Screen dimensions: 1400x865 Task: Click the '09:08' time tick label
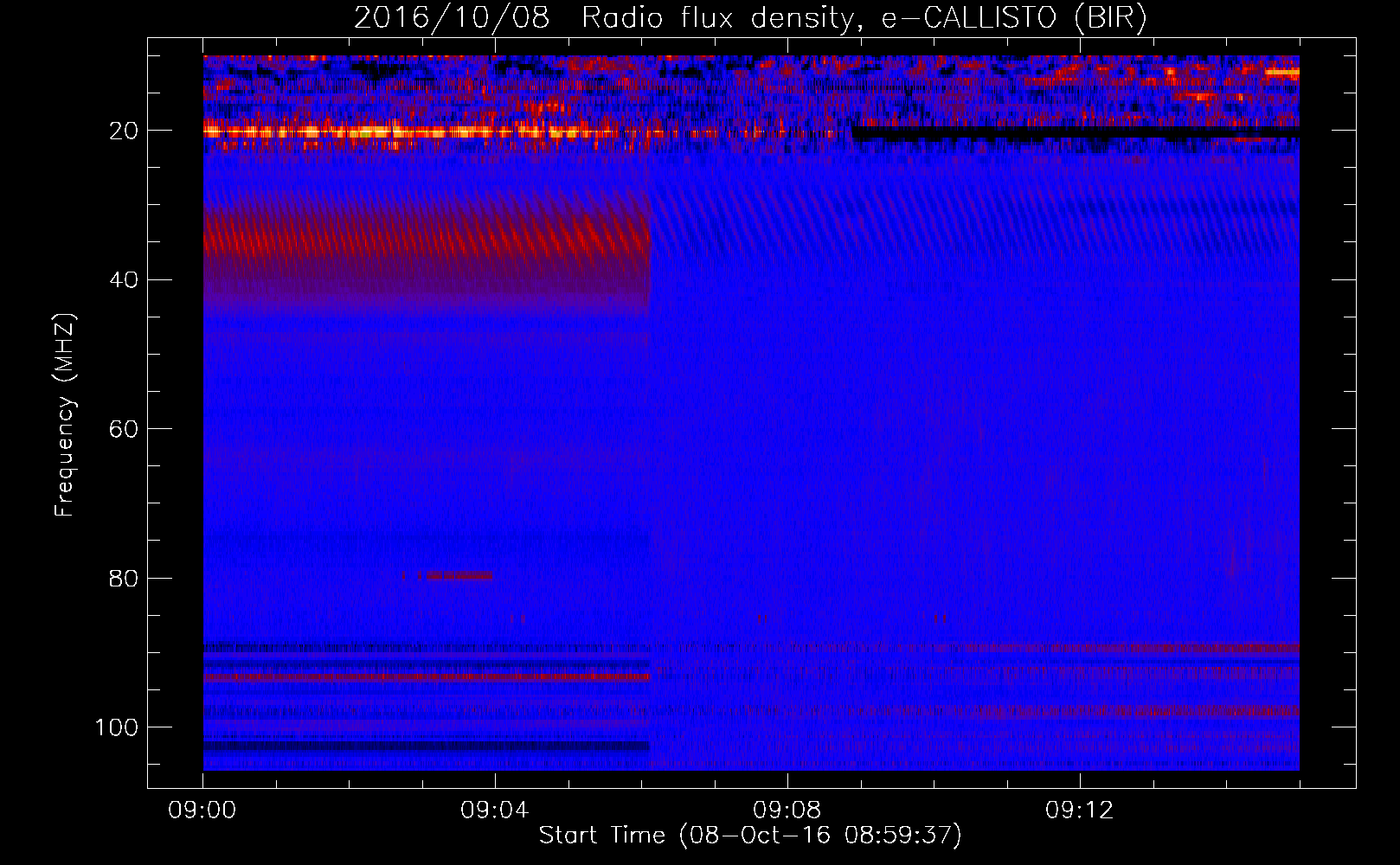(787, 811)
